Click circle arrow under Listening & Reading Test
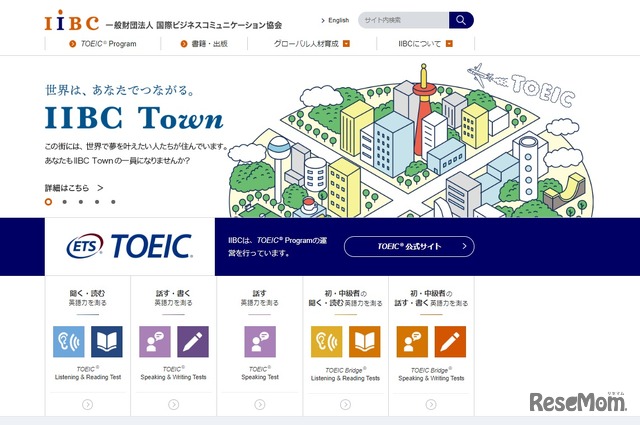Image resolution: width=640 pixels, height=425 pixels. pos(87,405)
